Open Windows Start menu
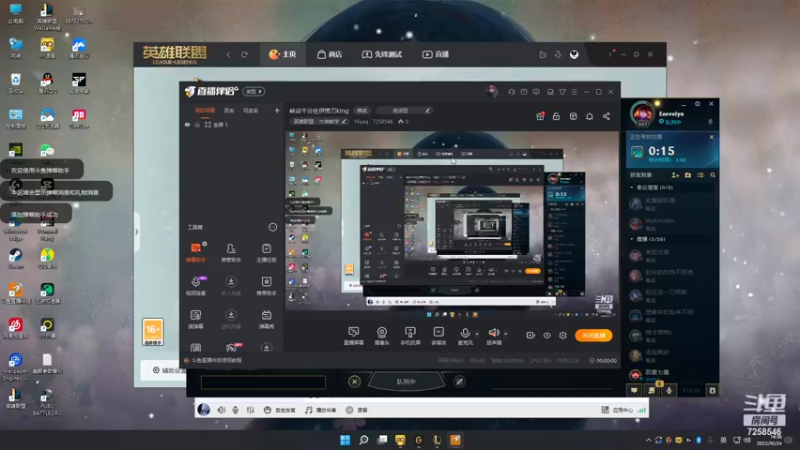The image size is (800, 450). click(x=345, y=440)
